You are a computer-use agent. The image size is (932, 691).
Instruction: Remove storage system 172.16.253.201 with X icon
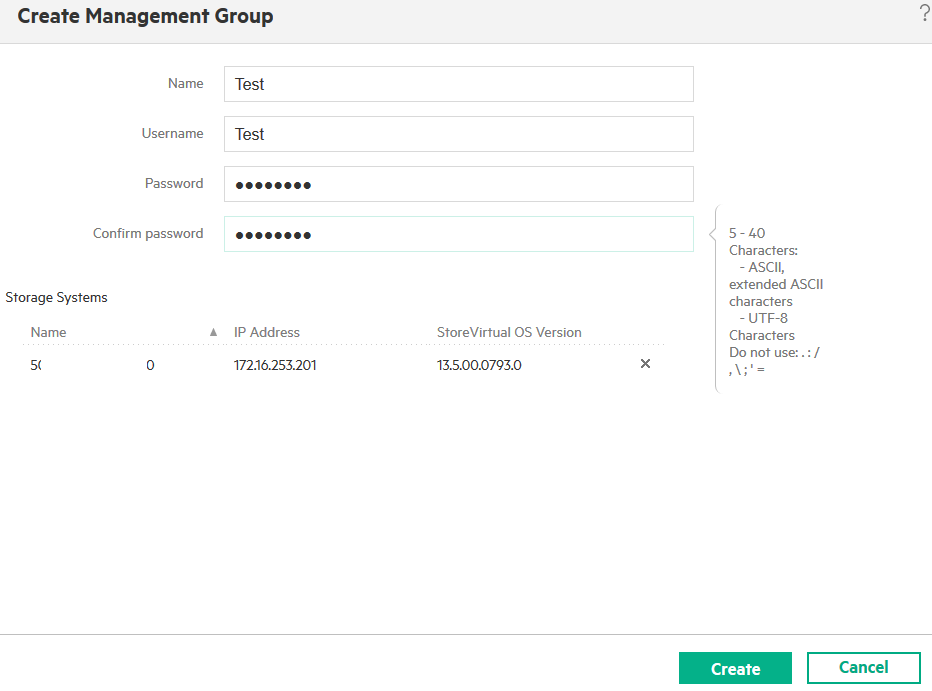pos(645,364)
